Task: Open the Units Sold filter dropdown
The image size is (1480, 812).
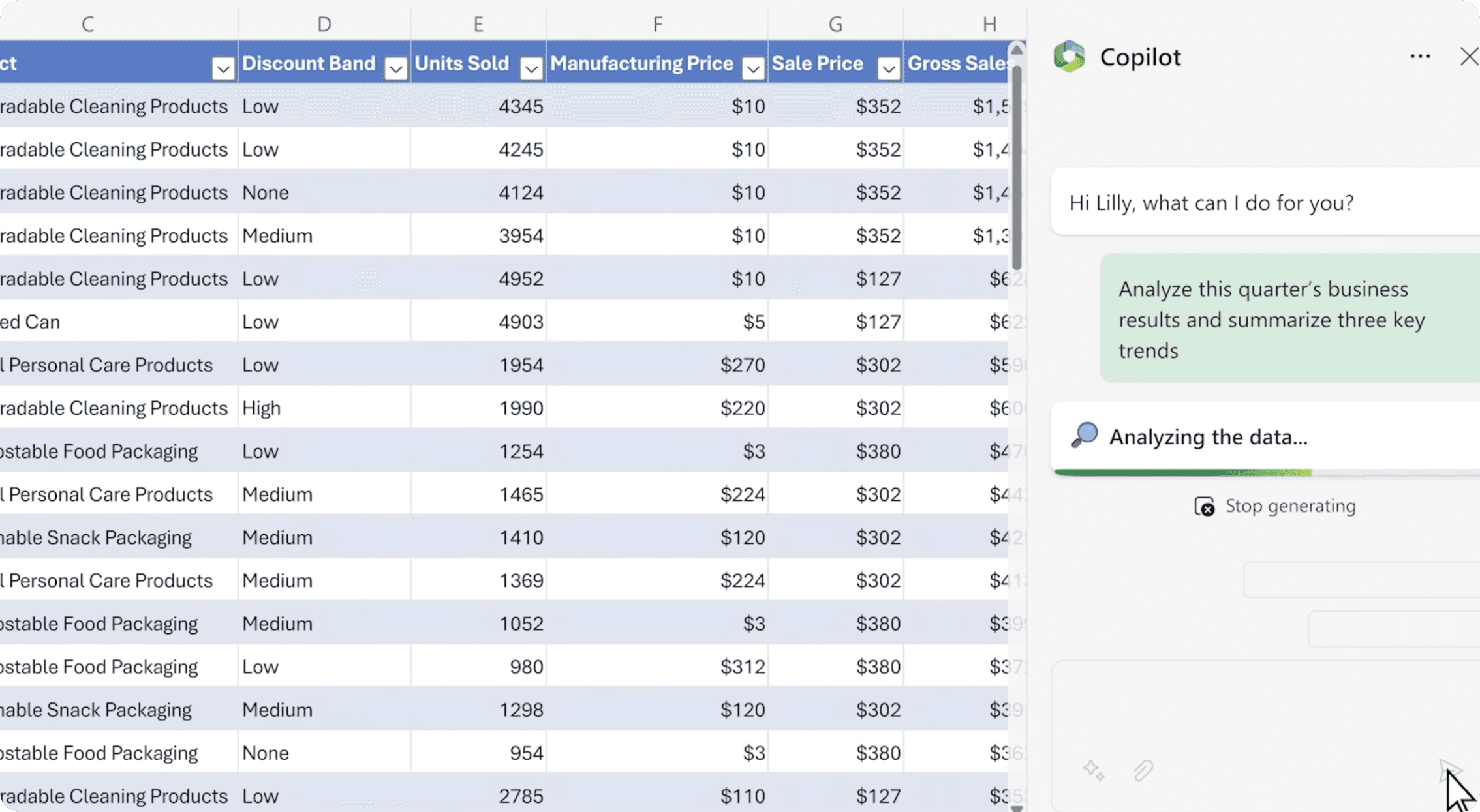Action: 531,68
